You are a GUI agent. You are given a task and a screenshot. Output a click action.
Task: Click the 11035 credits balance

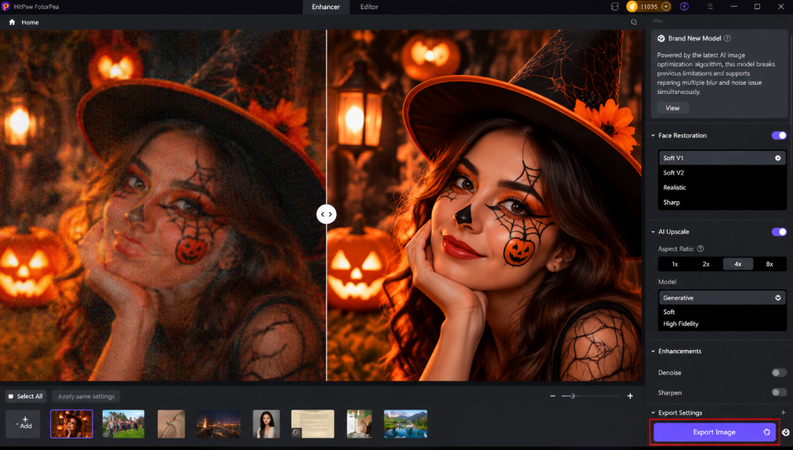tap(649, 7)
